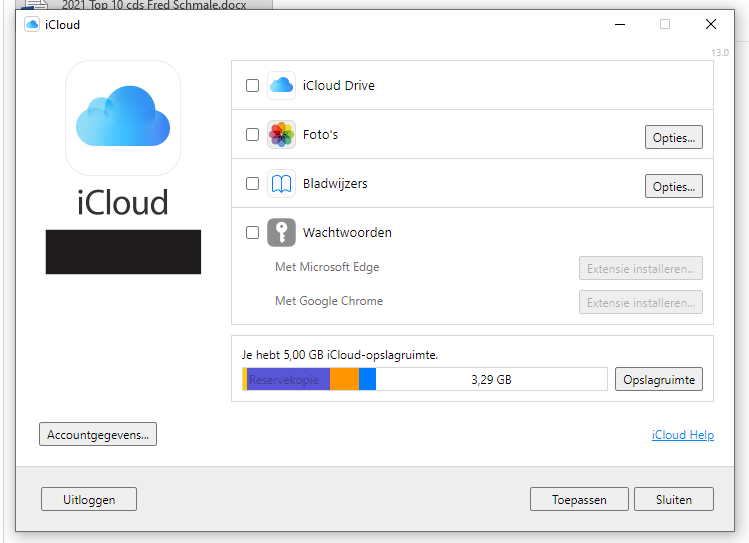Open Opties for Bladwijzers
The height and width of the screenshot is (543, 749).
pyautogui.click(x=674, y=186)
